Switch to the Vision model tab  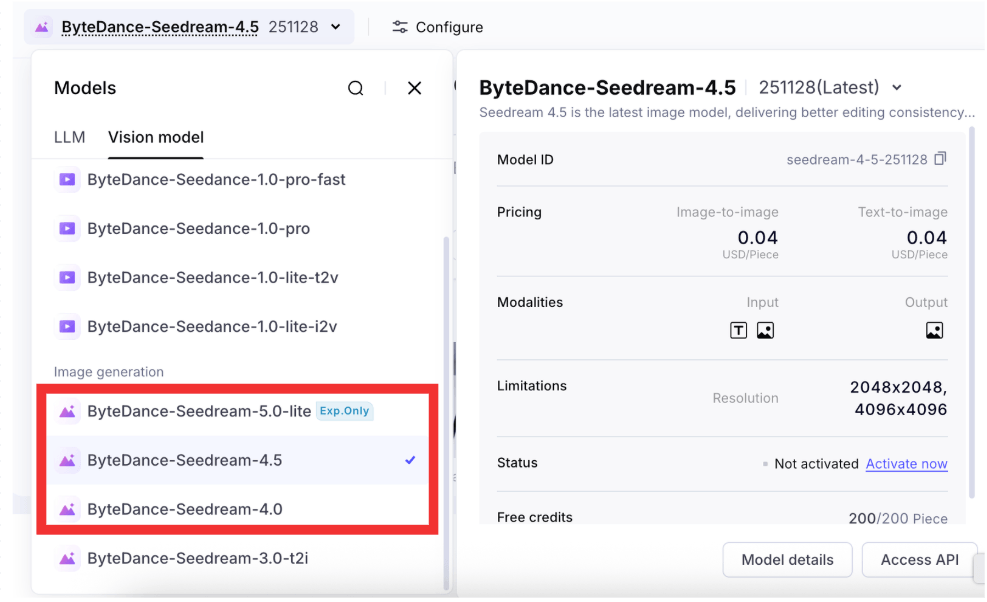[156, 137]
